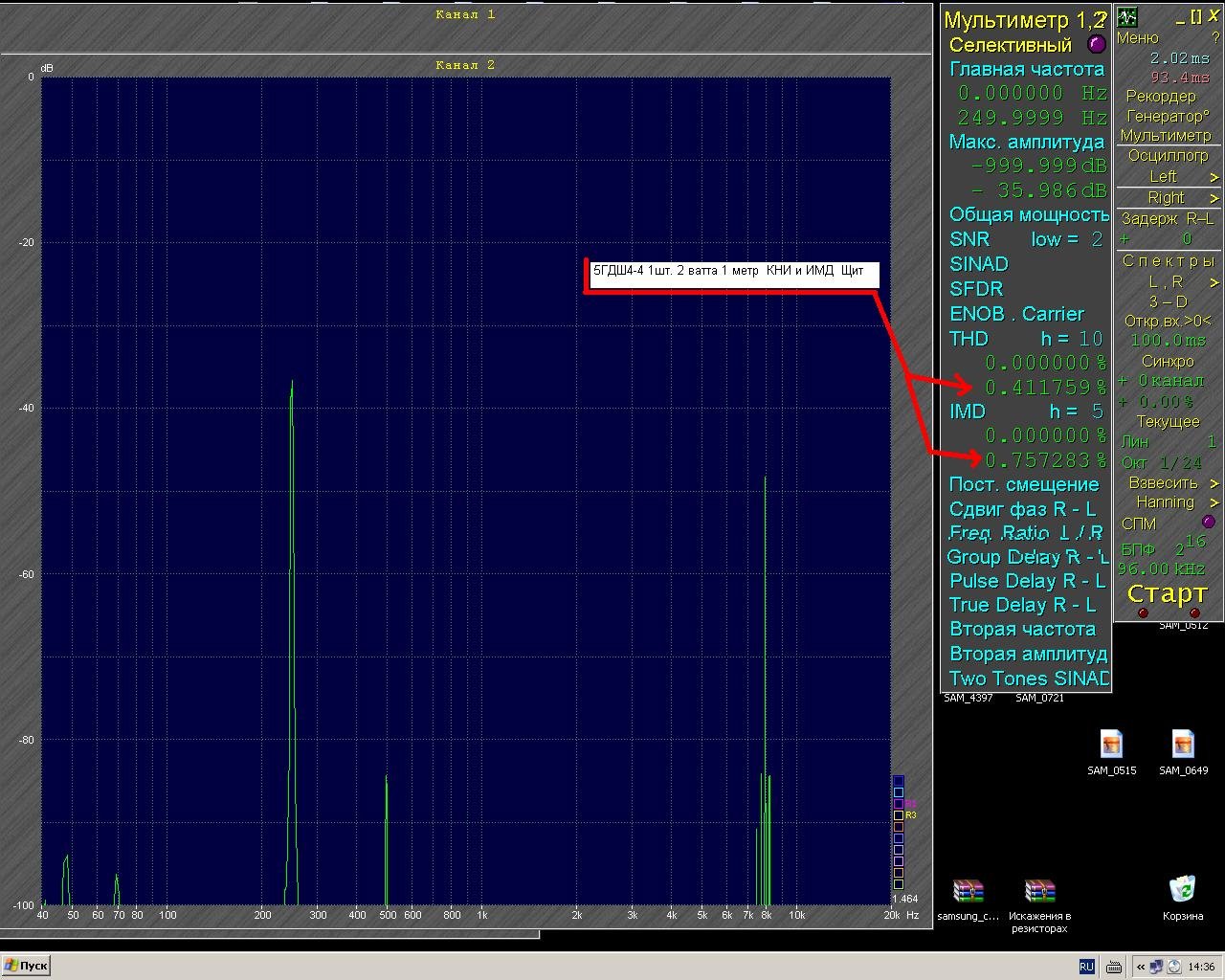Viewport: 1225px width, 980px height.
Task: Select Сдвиг фаз R - L measurement
Action: (1022, 509)
